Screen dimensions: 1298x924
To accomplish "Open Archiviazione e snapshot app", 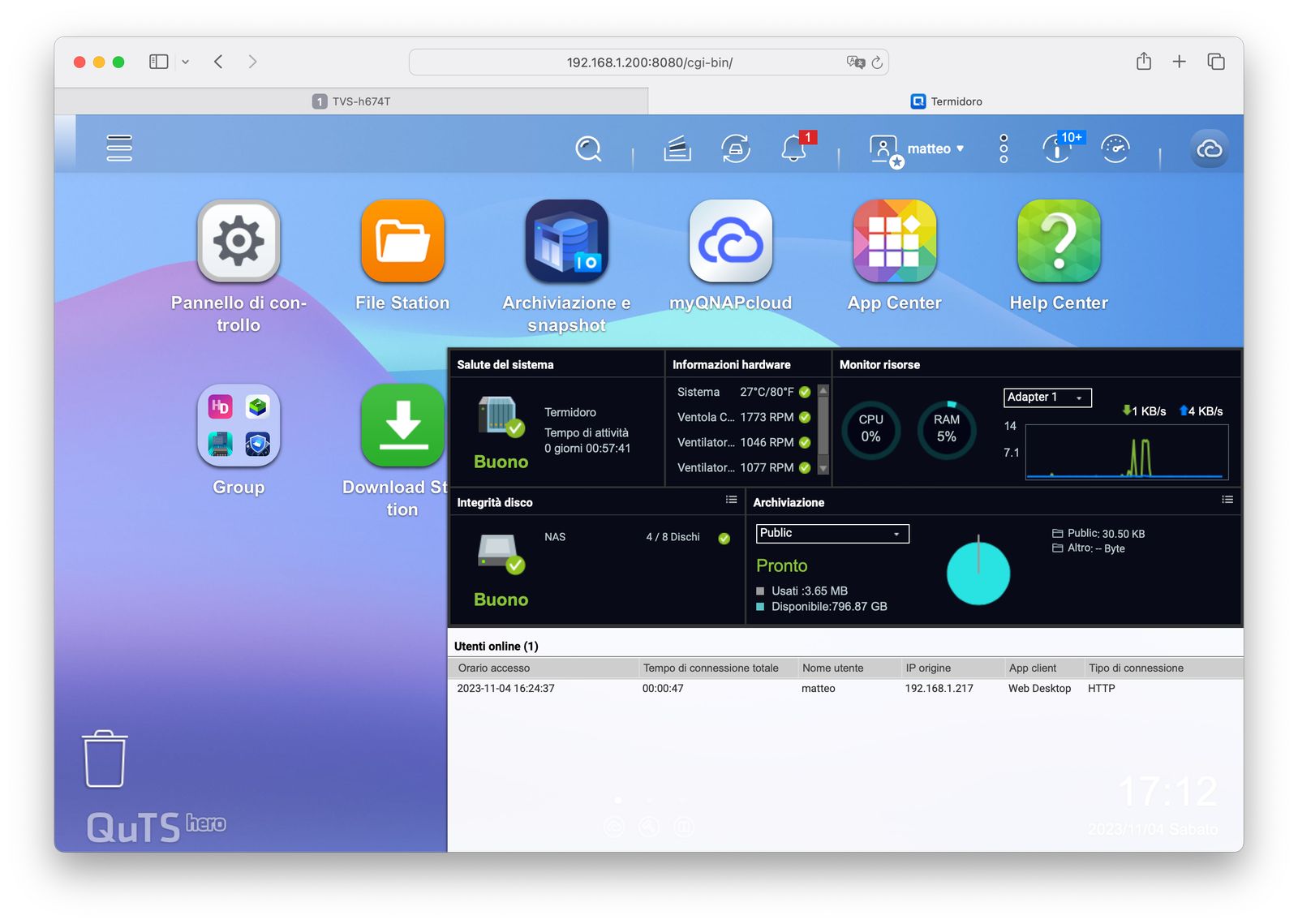I will (x=566, y=241).
